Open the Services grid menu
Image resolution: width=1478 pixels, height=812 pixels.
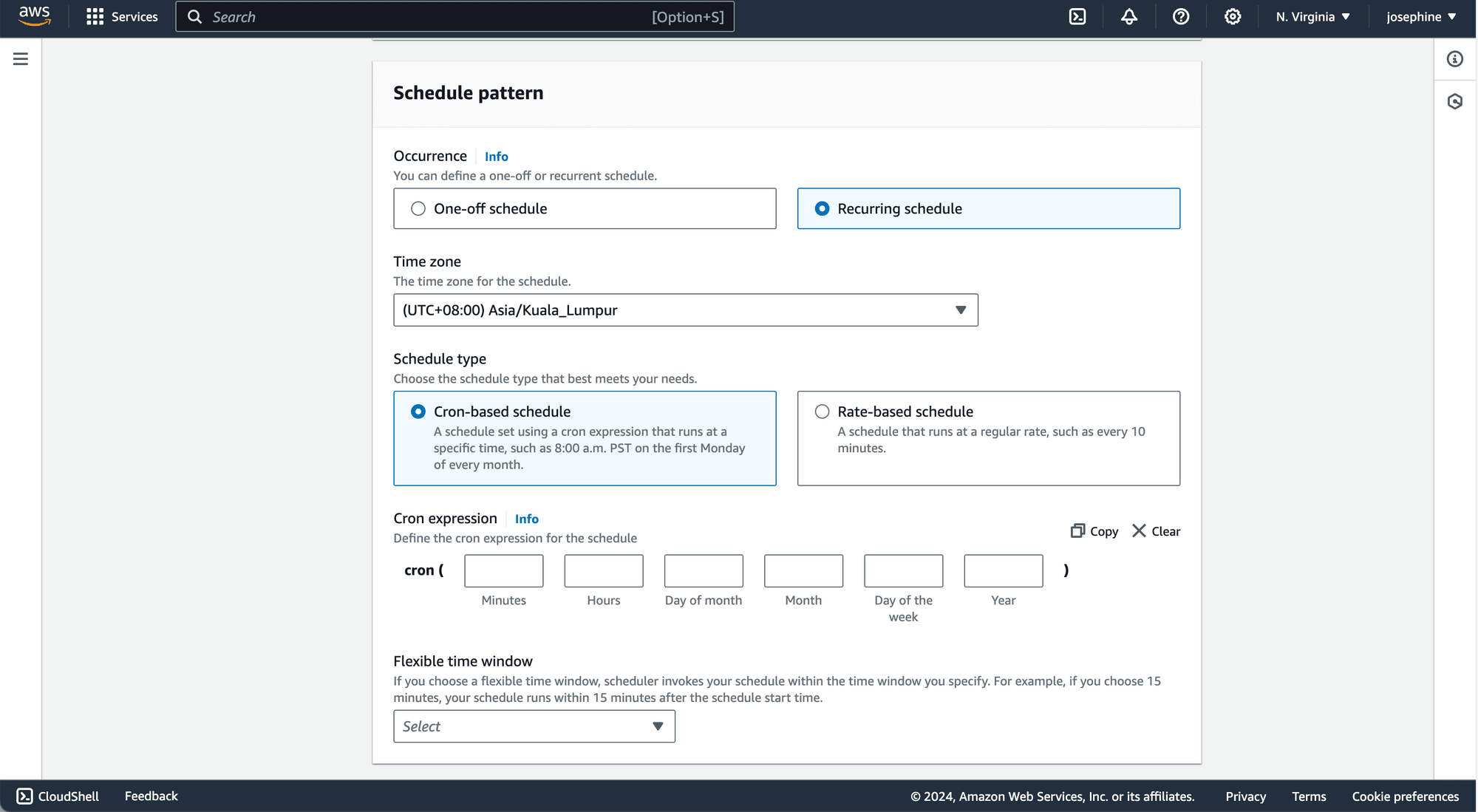click(95, 17)
